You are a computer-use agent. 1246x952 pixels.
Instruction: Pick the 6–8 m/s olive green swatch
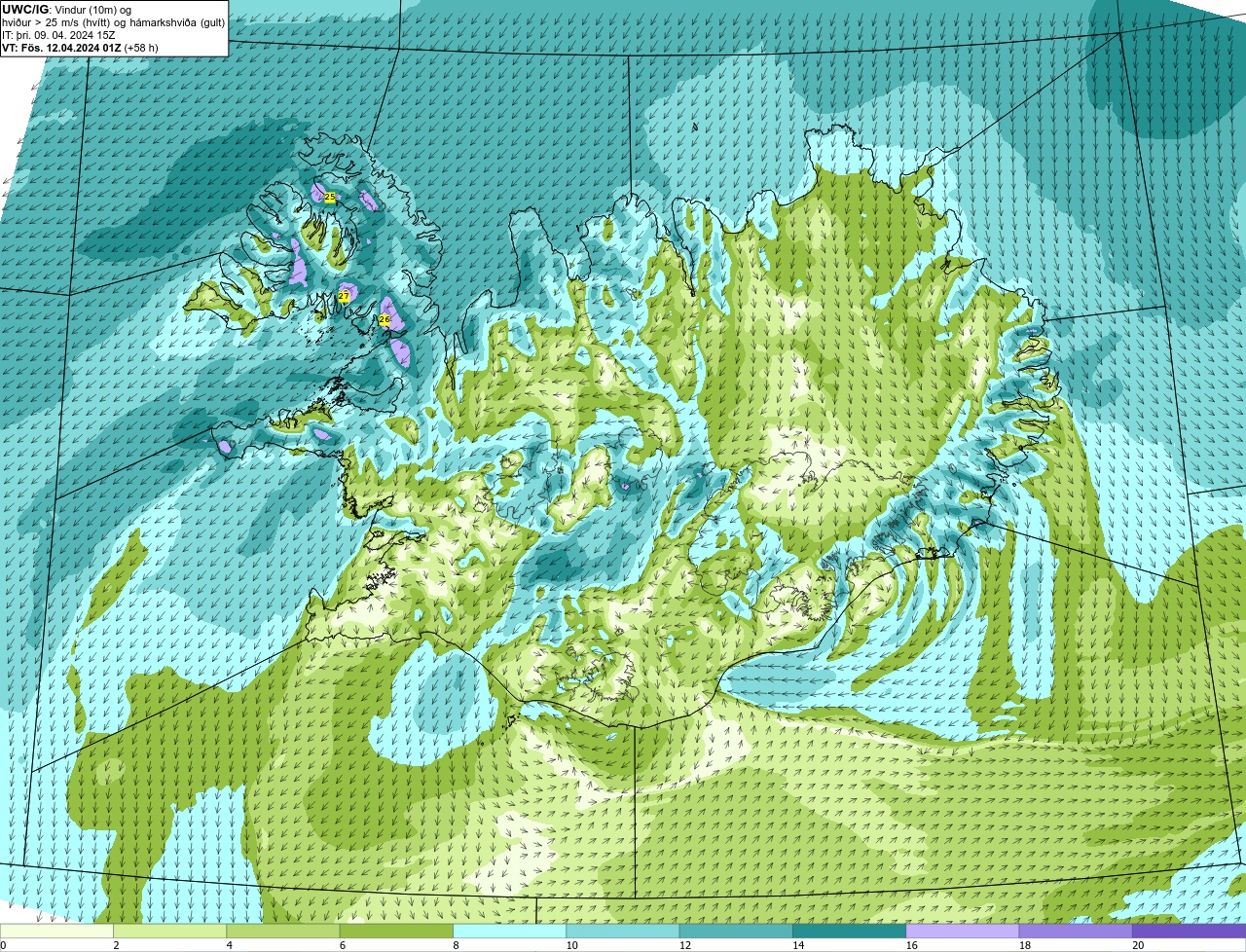point(397,931)
